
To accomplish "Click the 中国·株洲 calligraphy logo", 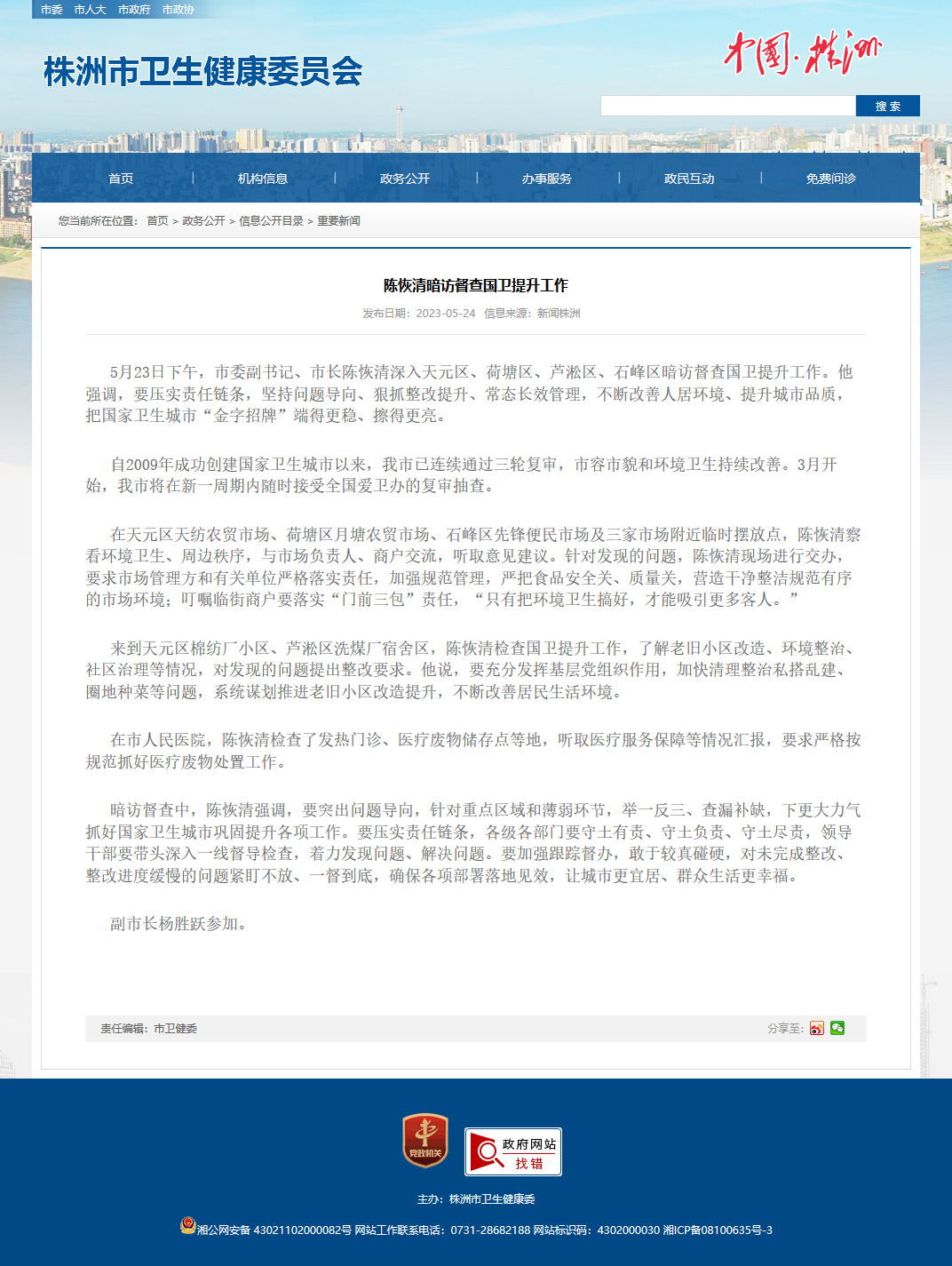I will coord(803,52).
